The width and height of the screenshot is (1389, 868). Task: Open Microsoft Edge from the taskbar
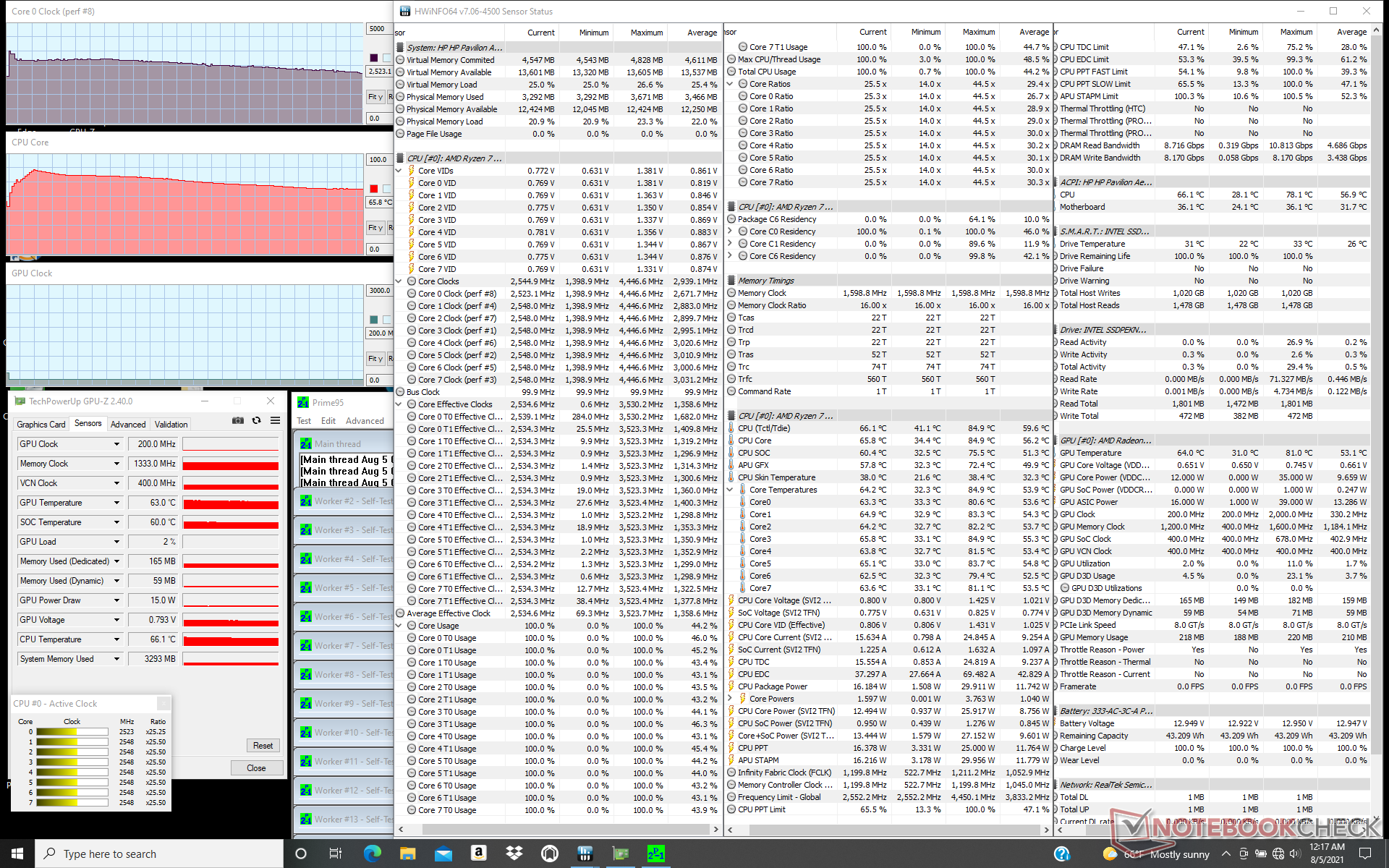click(372, 854)
